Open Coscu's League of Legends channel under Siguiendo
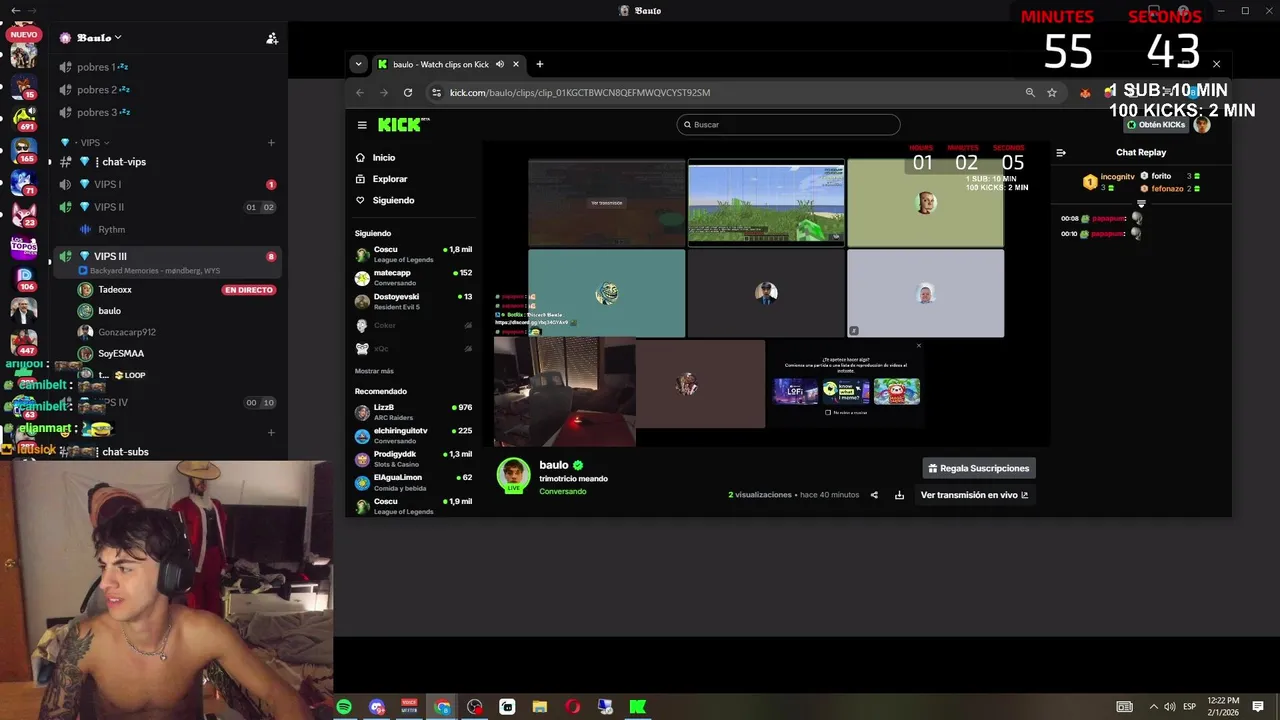1280x720 pixels. [x=414, y=254]
